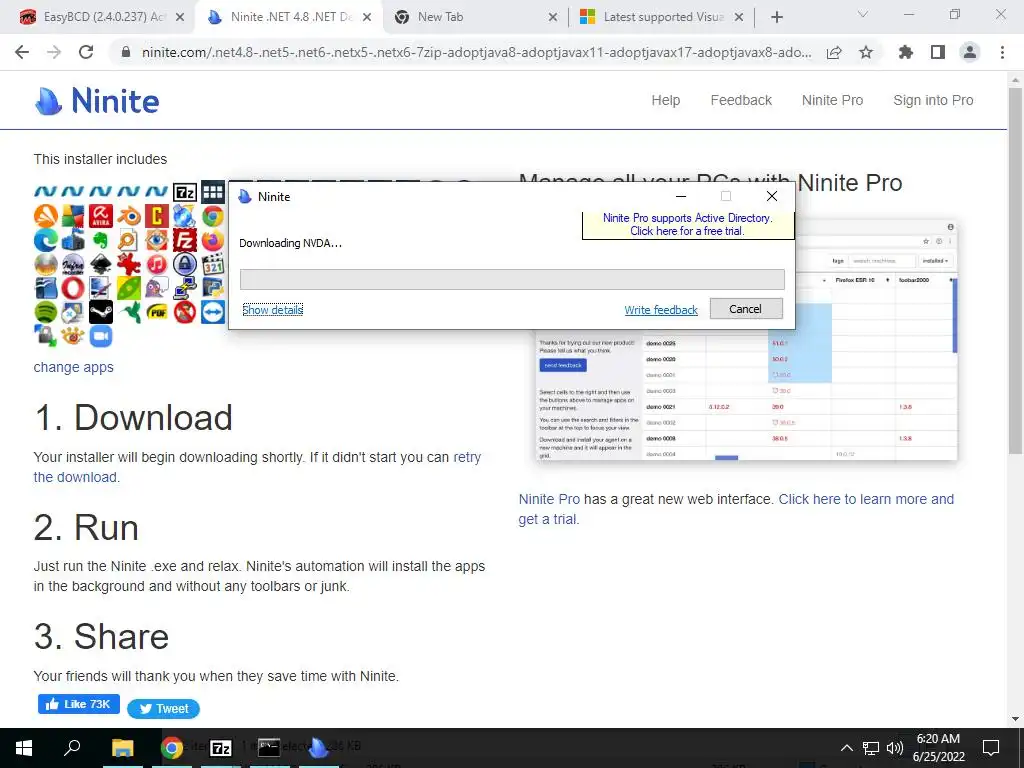Click the Sumatra PDF icon
Screen dimensions: 1024x768
click(x=157, y=312)
